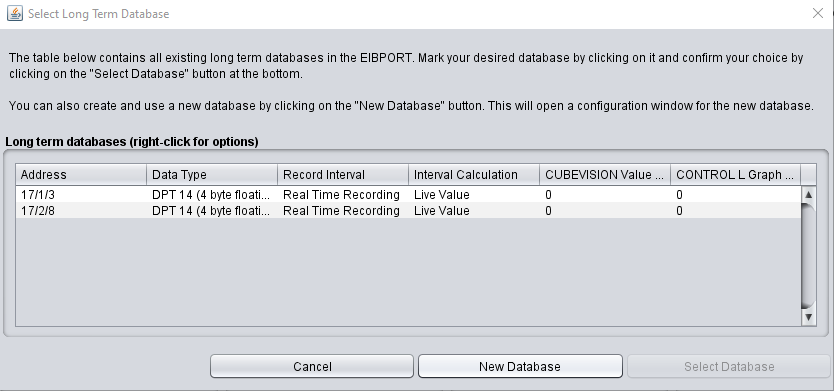This screenshot has height=391, width=834.
Task: Close the Select Long Term Database dialog
Action: point(818,13)
